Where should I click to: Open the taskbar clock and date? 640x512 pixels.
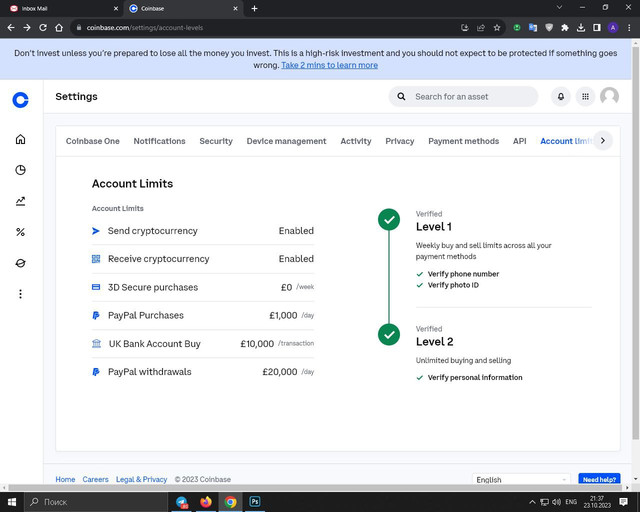597,502
